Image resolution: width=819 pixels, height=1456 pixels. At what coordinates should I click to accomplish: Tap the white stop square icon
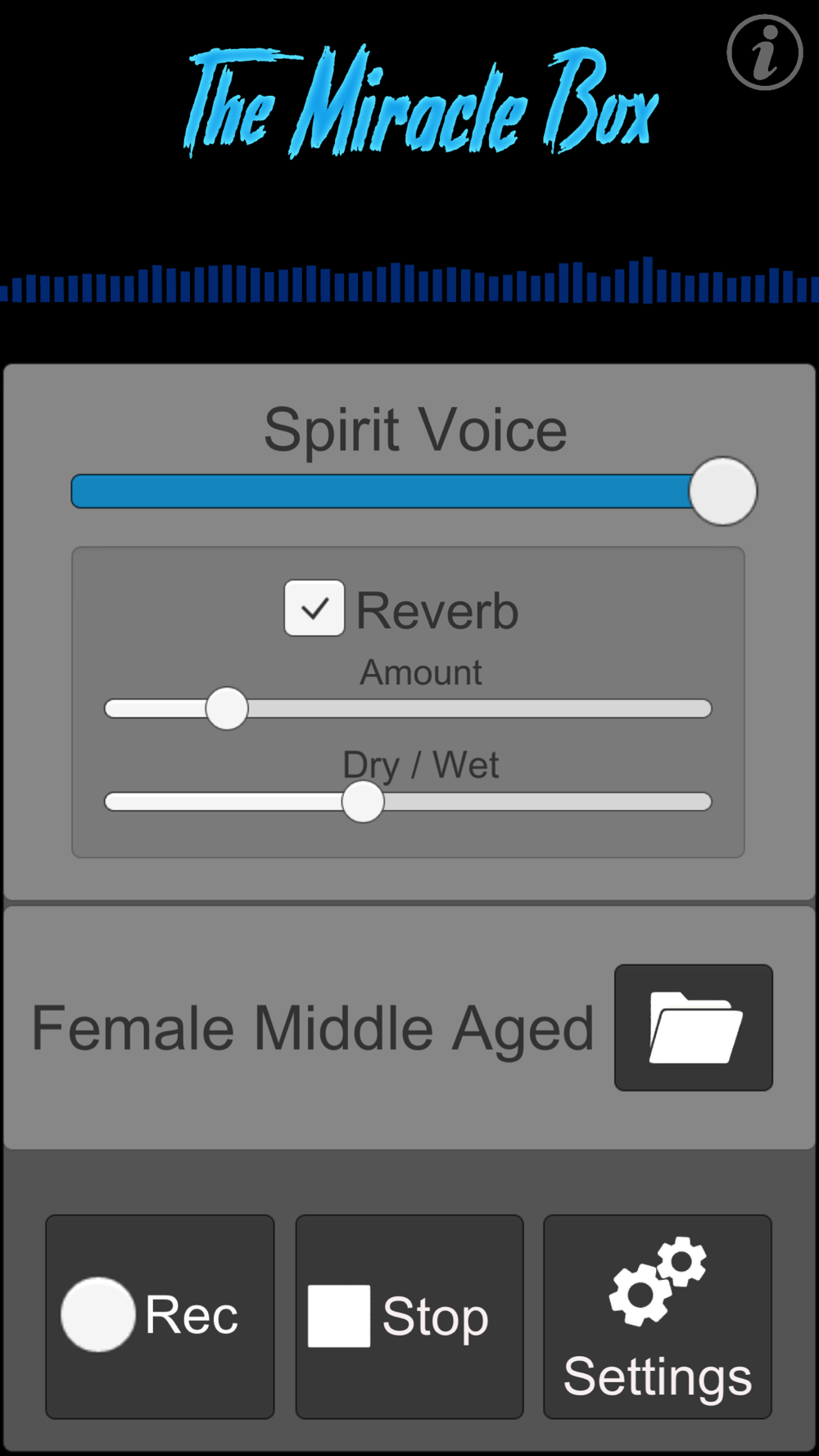[x=339, y=1315]
